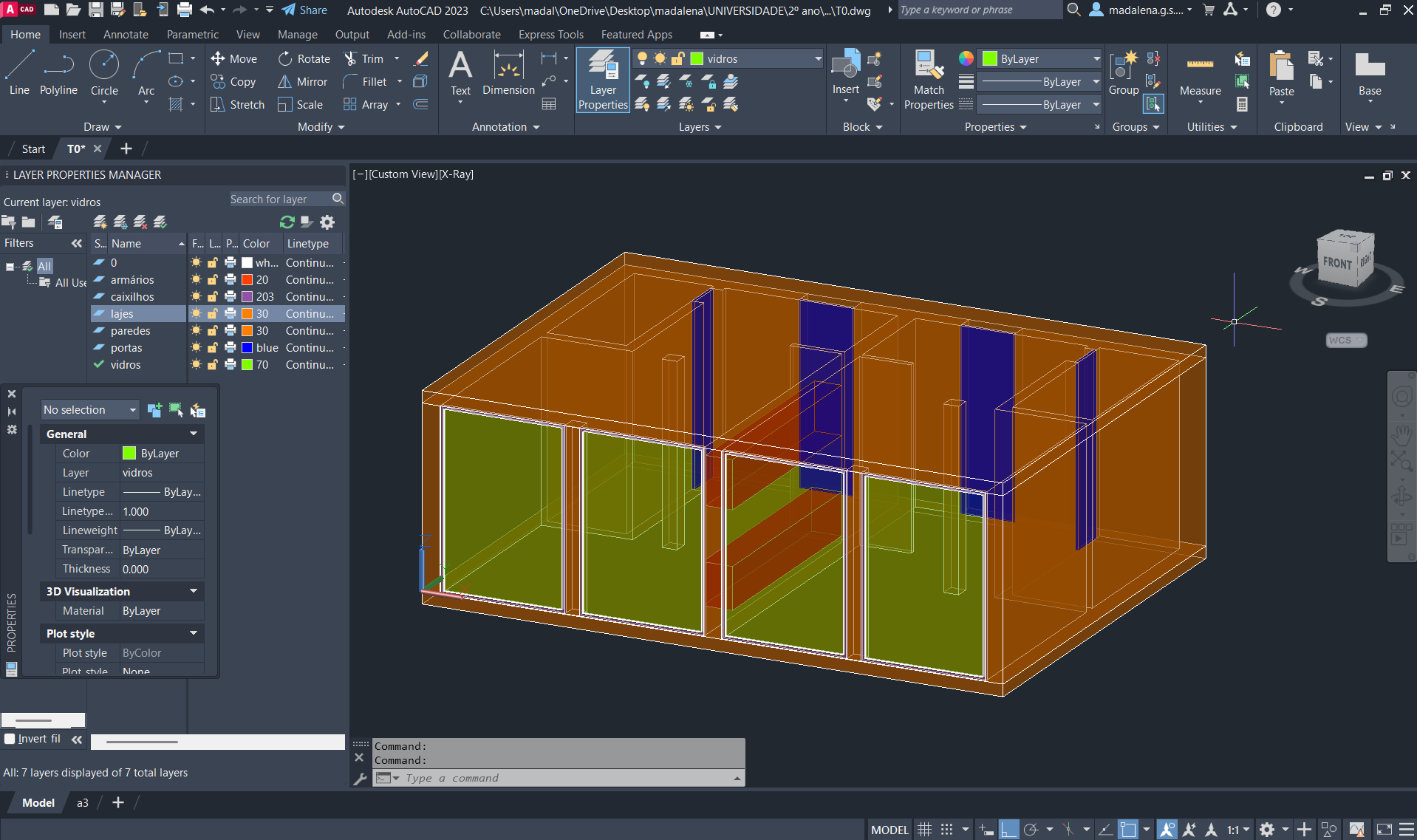Screen dimensions: 1417x840
Task: Click the Share button
Action: (304, 10)
